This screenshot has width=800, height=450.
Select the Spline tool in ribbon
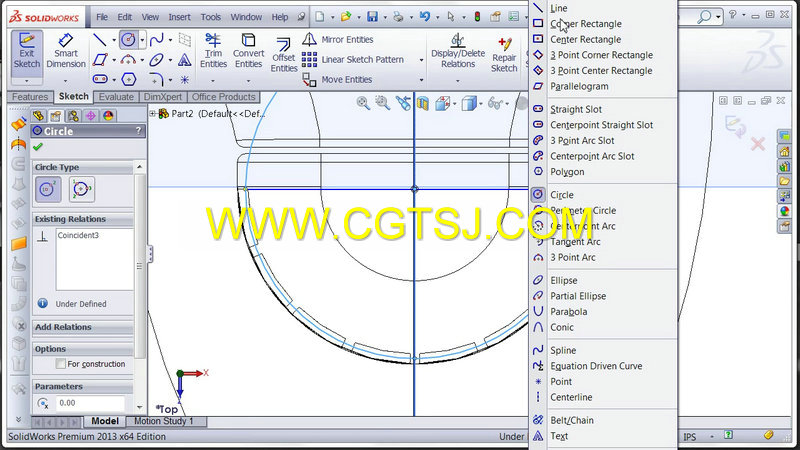point(157,39)
